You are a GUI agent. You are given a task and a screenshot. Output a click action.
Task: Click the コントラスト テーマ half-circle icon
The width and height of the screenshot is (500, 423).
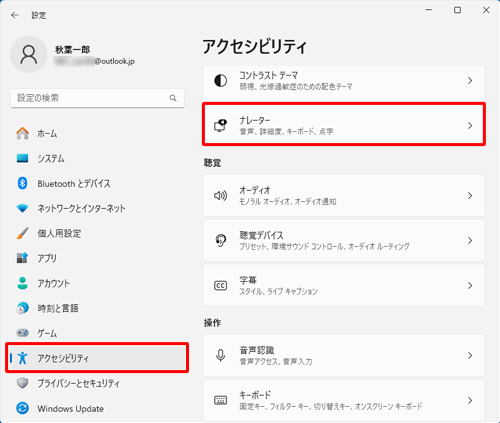[220, 81]
